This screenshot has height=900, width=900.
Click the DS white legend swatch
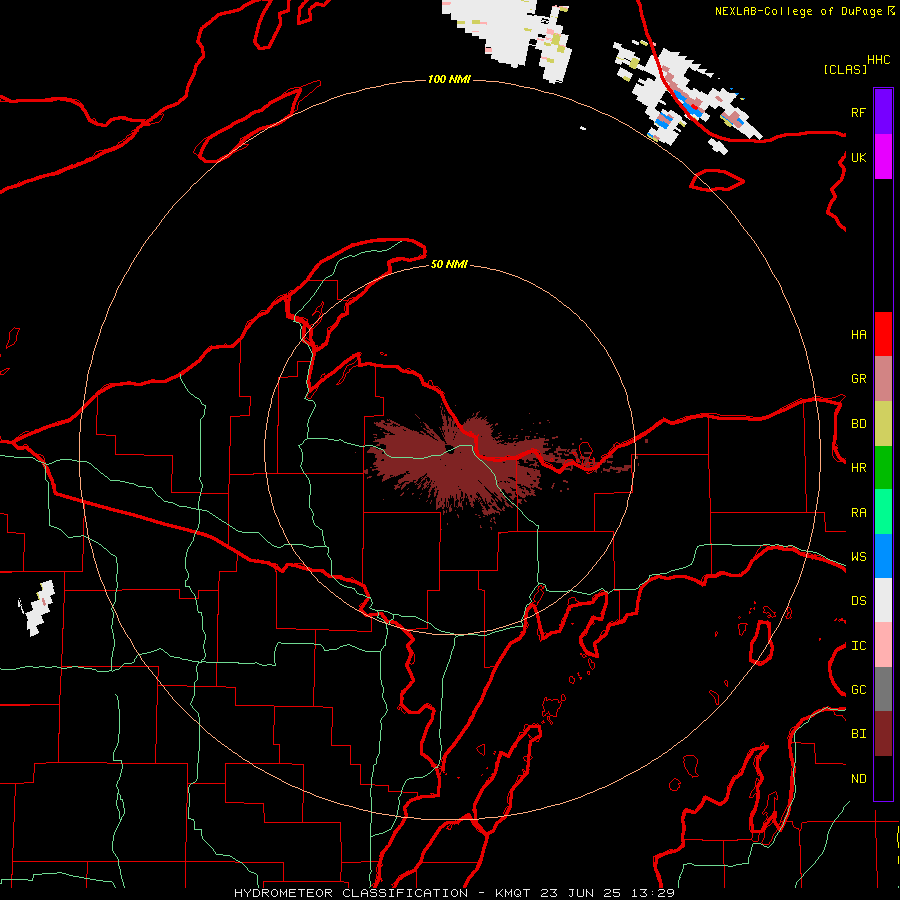click(x=883, y=600)
